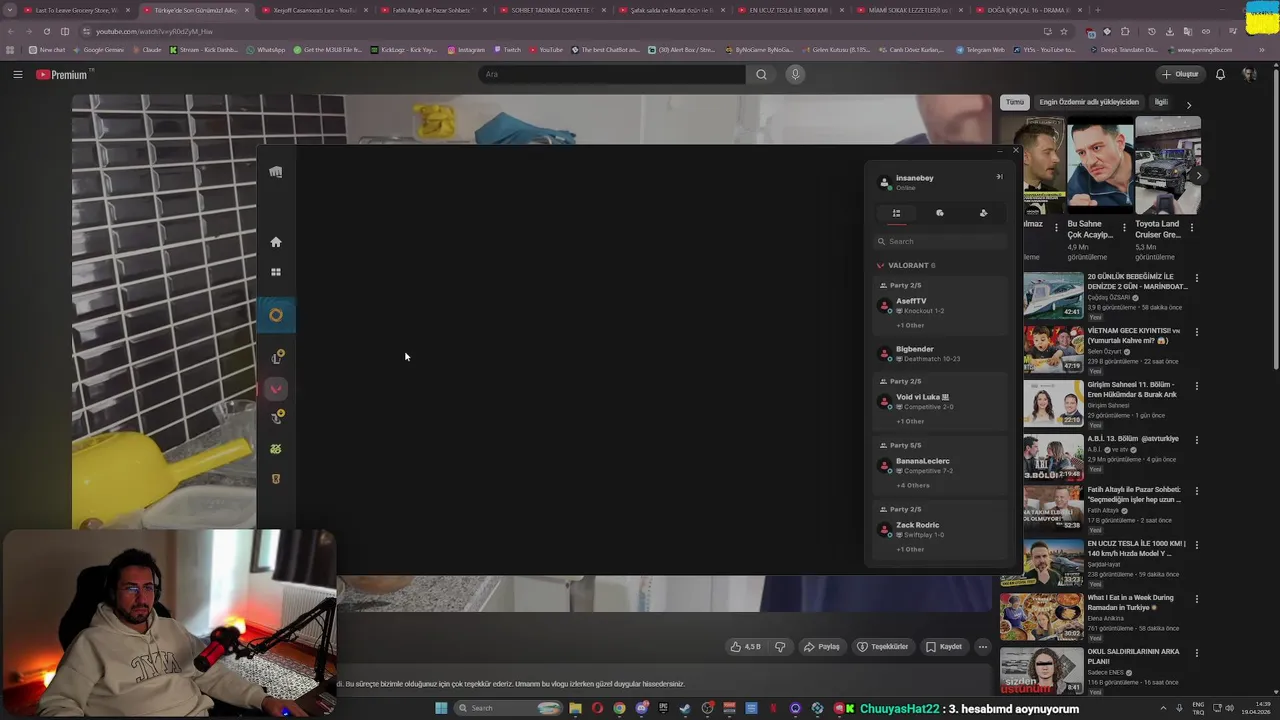Select the 'Tümü' filter chip
Image resolution: width=1280 pixels, height=720 pixels.
(1015, 102)
